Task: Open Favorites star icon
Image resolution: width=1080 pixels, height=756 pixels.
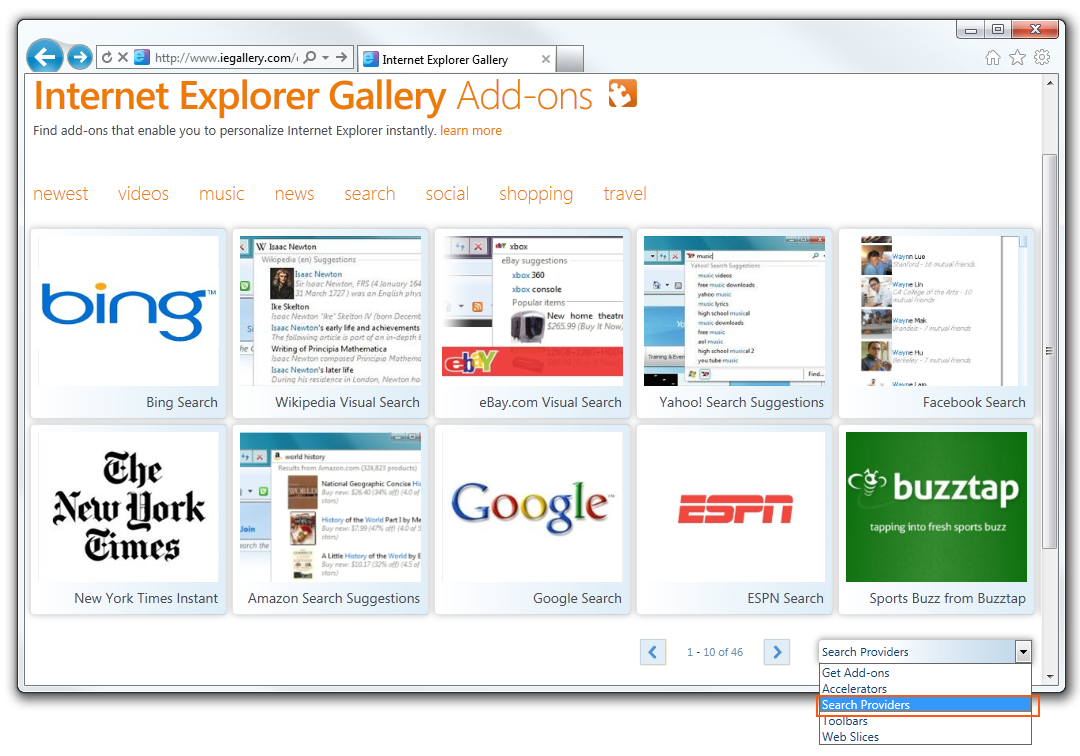Action: click(1017, 58)
